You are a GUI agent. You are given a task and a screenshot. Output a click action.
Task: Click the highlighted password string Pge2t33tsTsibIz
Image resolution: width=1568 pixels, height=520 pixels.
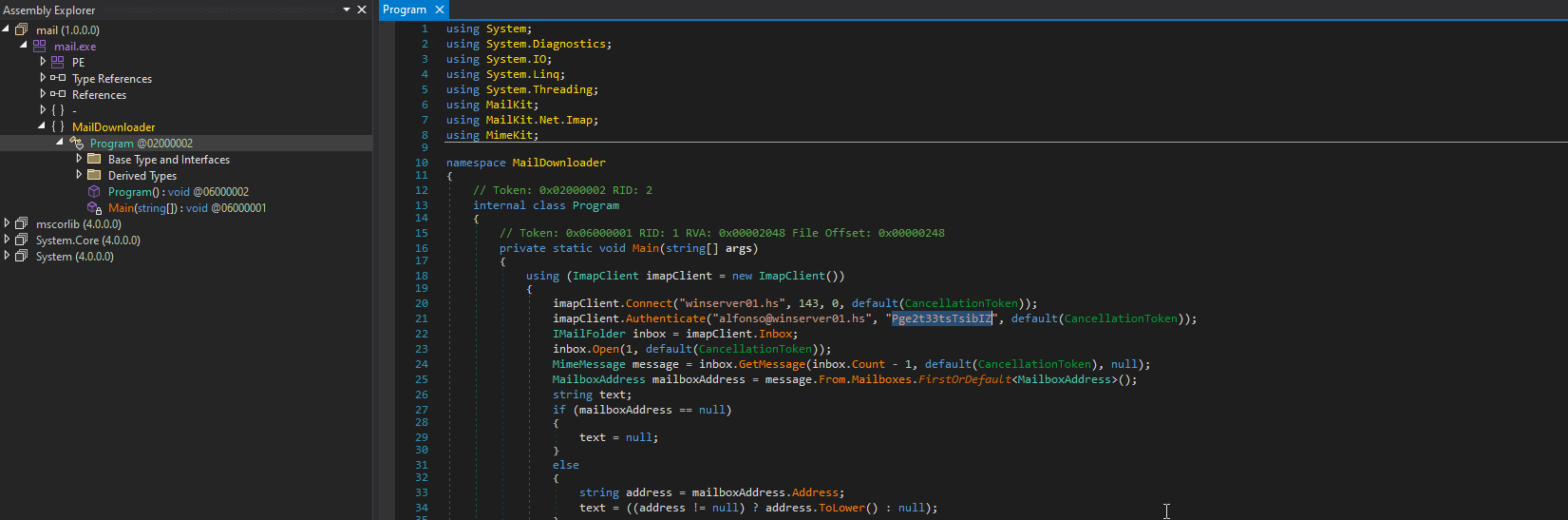tap(942, 318)
